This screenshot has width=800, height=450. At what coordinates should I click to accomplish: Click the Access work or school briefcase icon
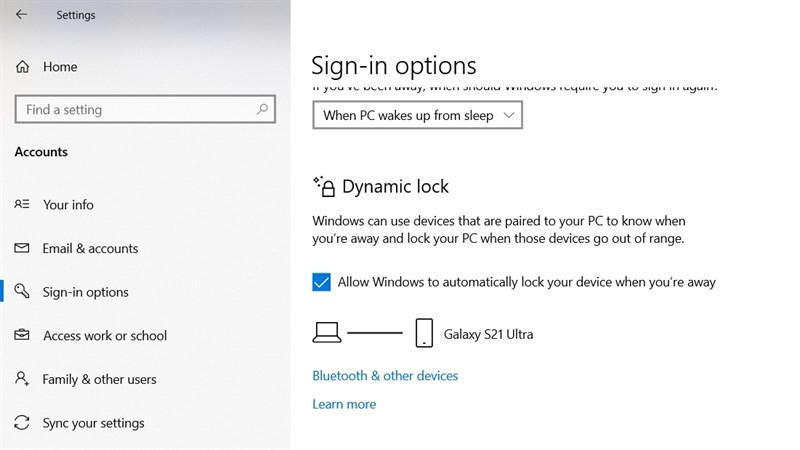22,336
